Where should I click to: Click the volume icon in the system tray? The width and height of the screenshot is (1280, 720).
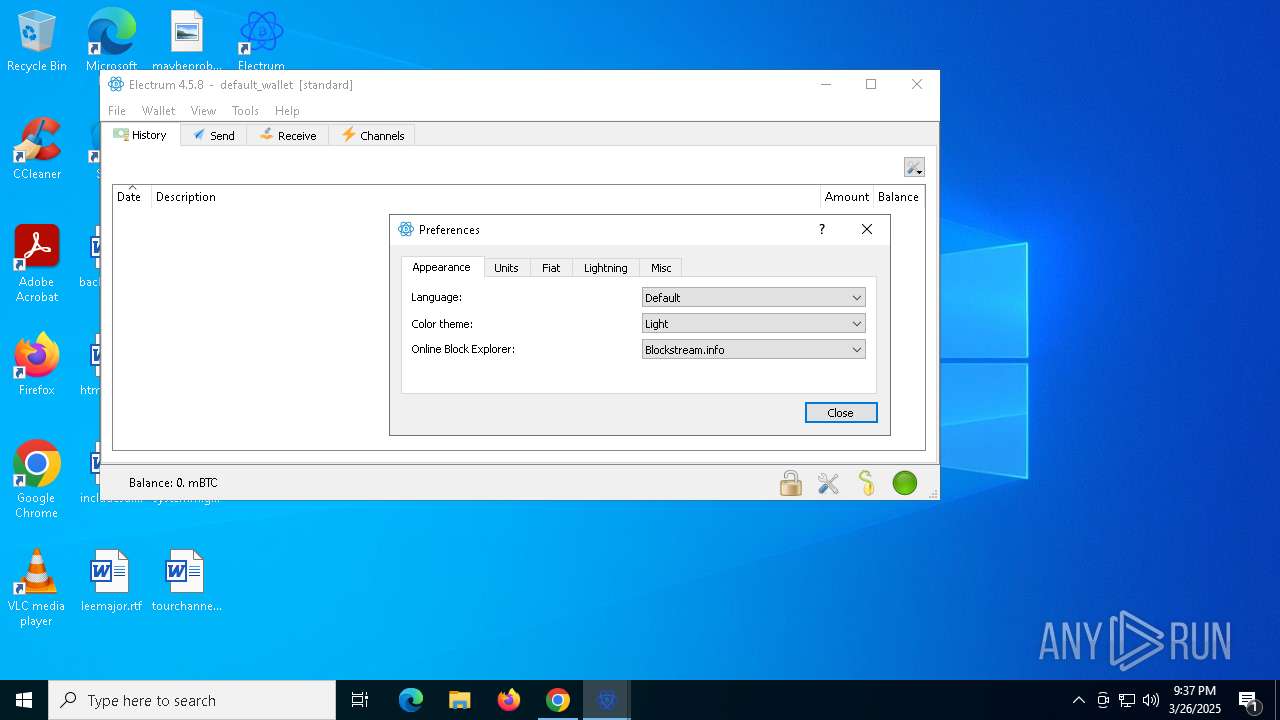(x=1150, y=700)
